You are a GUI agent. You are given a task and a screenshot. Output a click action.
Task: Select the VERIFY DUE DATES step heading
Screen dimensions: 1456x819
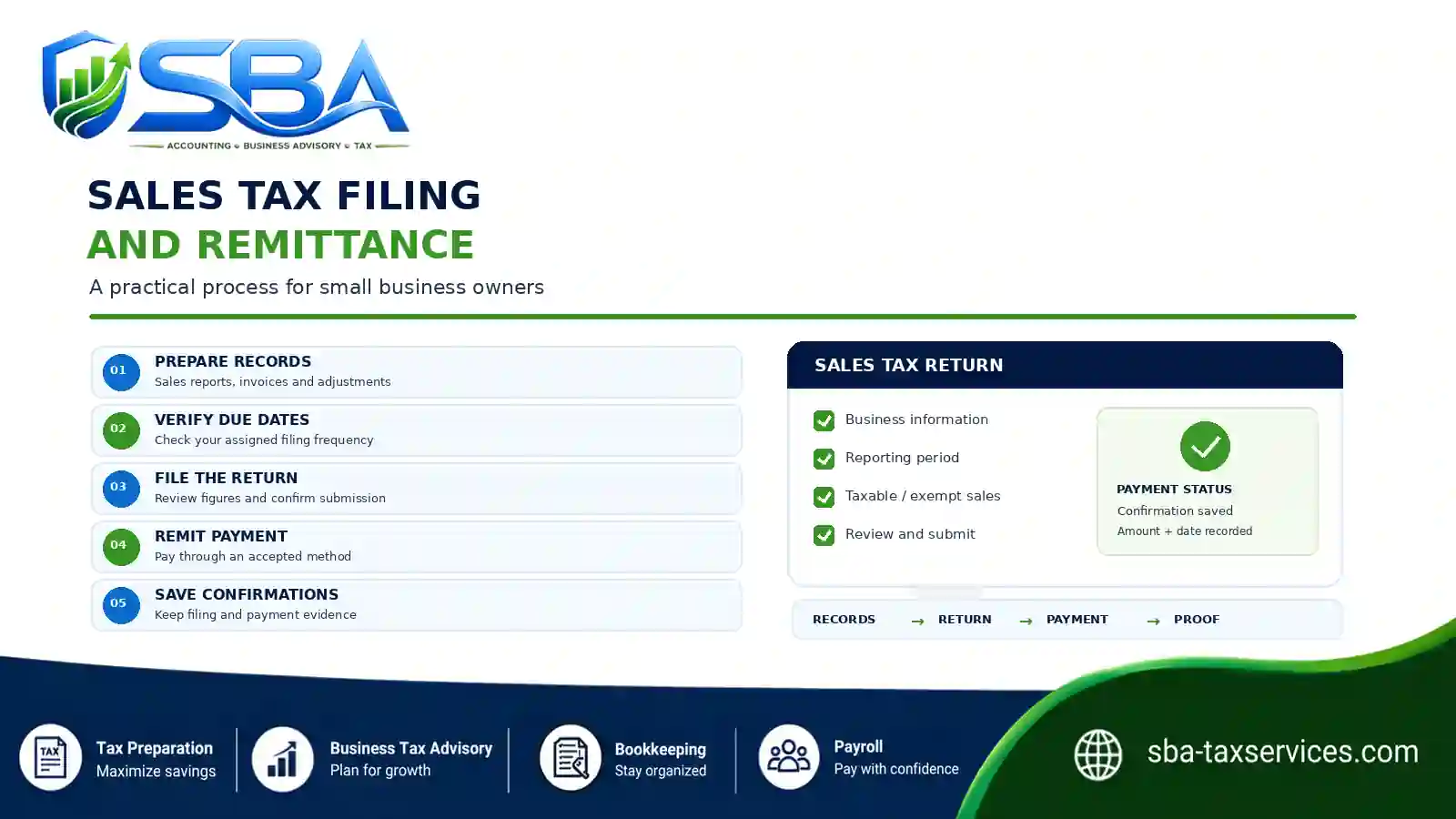(x=232, y=420)
